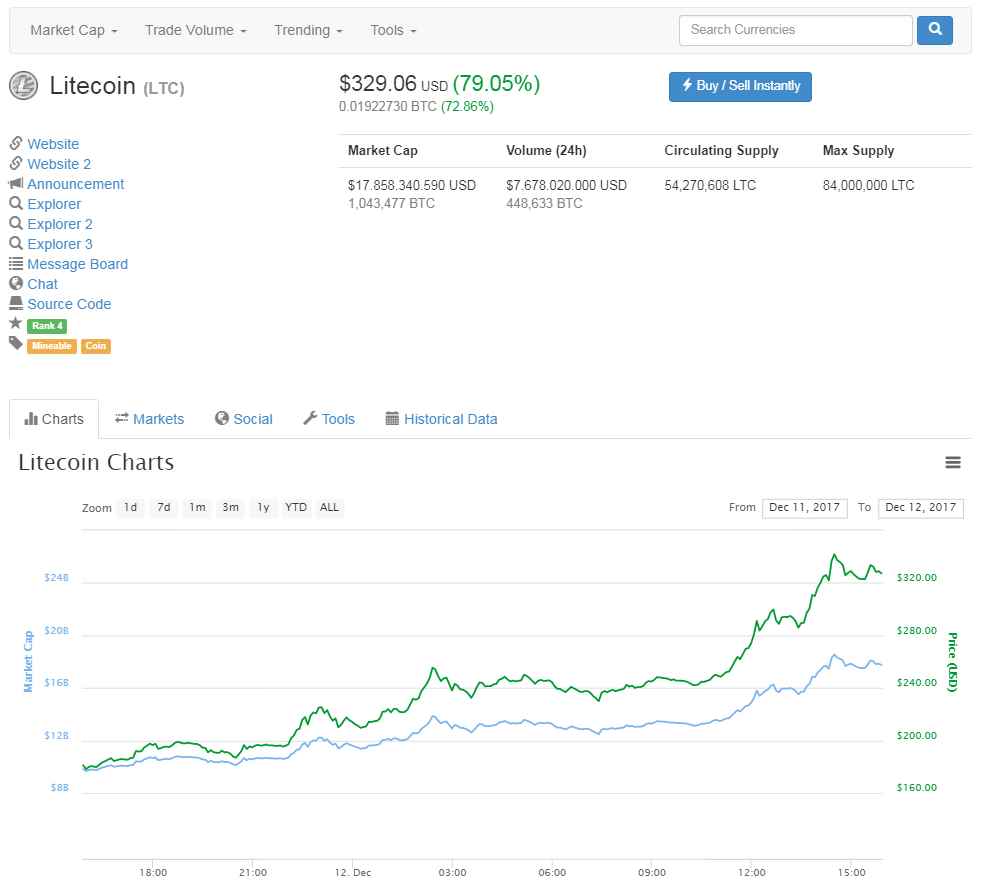Click the Mineable tag badge
Viewport: 1003px width, 884px height.
[x=52, y=346]
